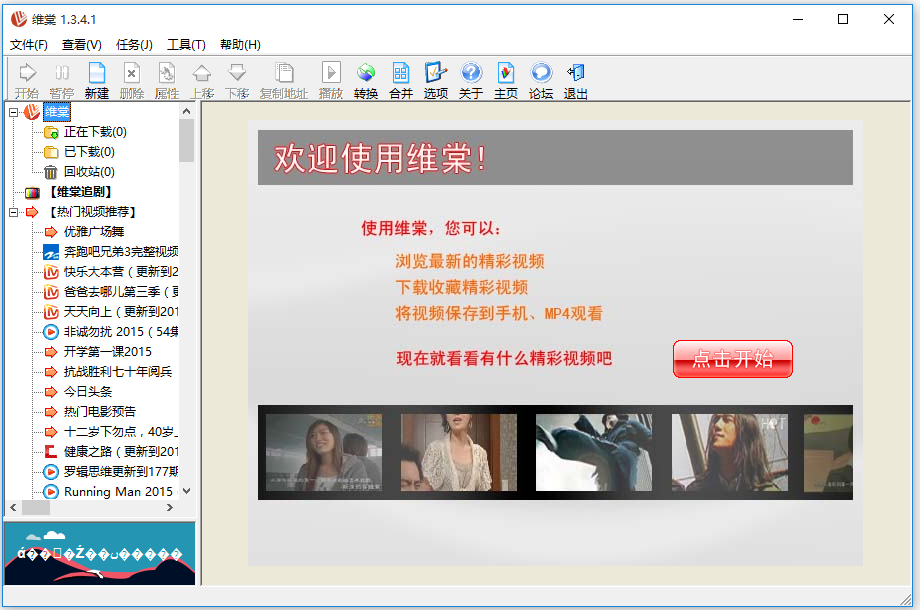The image size is (920, 610).
Task: Click the 合并 (Merge) toolbar icon
Action: point(401,79)
